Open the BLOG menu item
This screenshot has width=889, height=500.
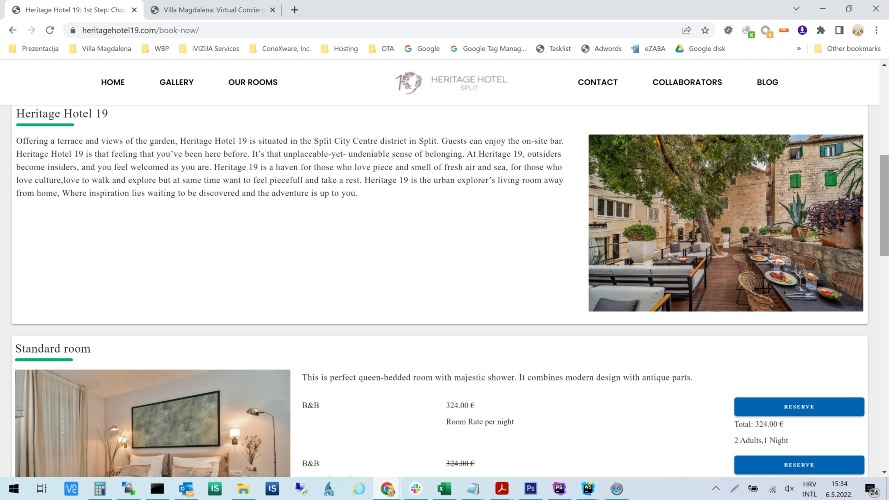pos(767,82)
